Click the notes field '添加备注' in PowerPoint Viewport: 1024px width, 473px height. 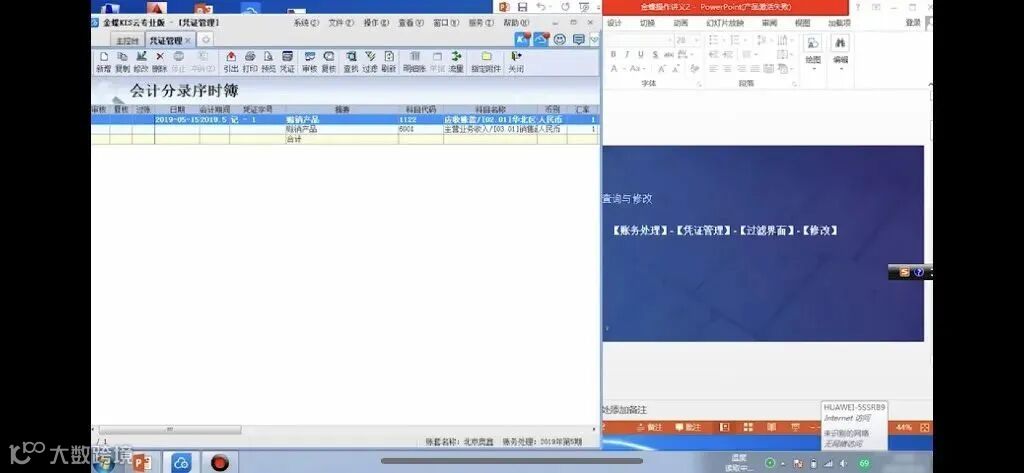pos(625,410)
